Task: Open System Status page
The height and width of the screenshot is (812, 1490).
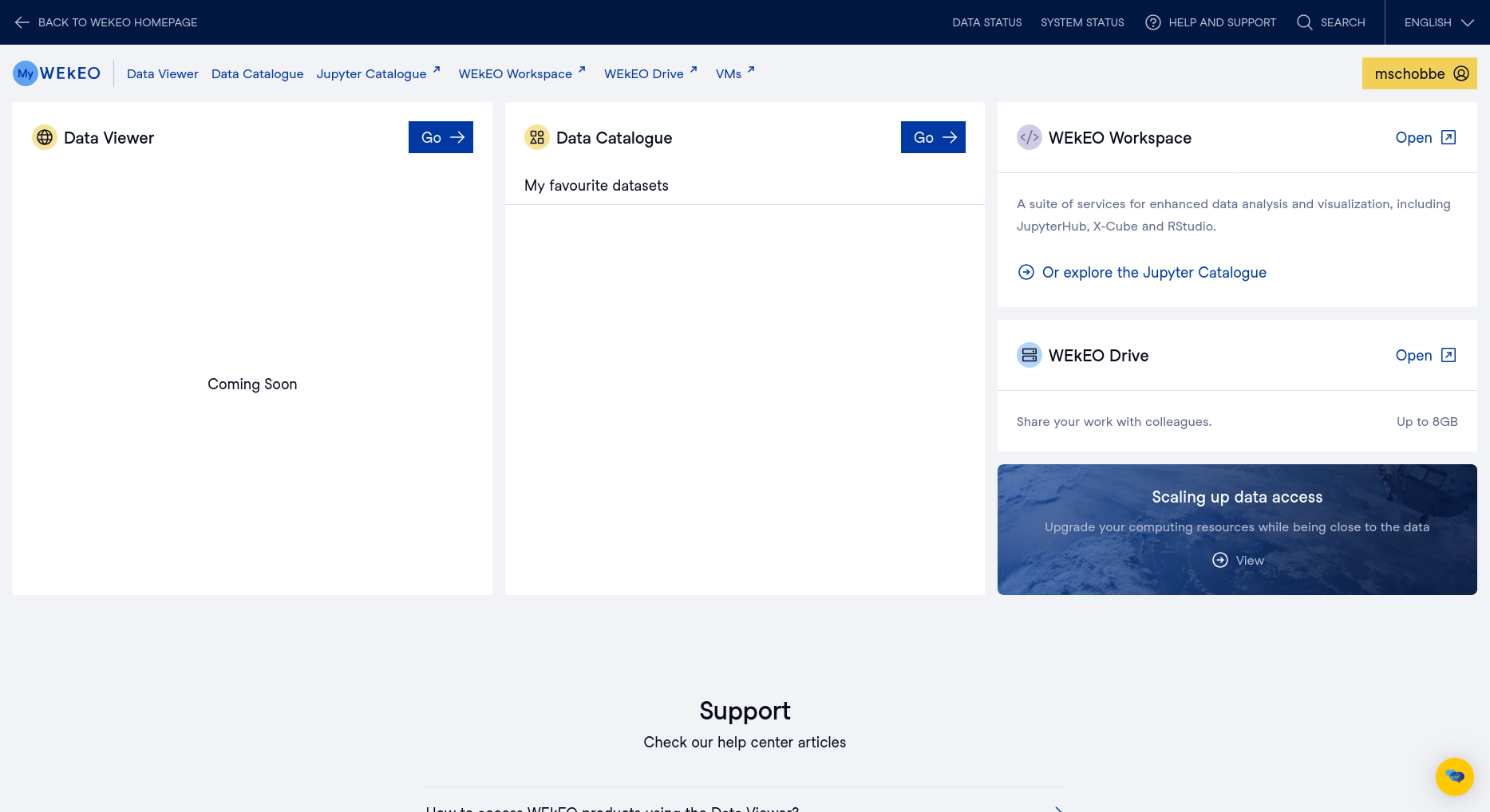Action: [x=1082, y=22]
